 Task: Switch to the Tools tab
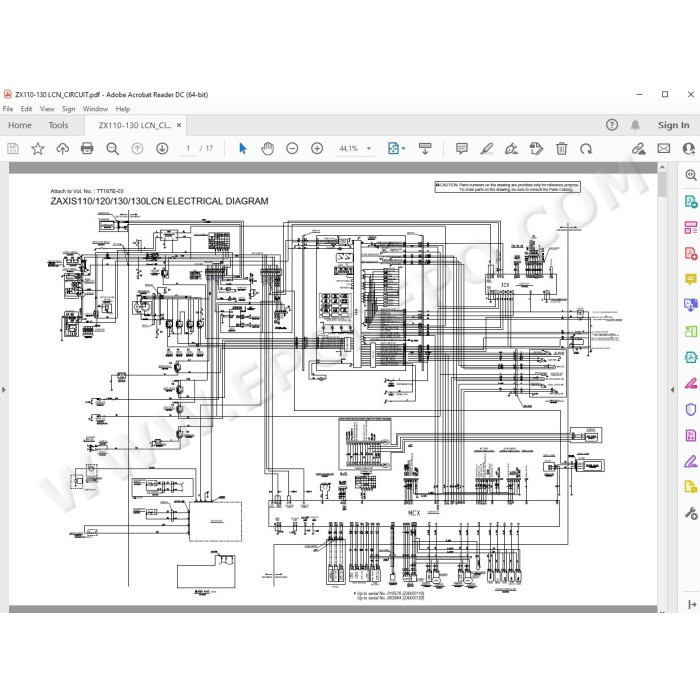pos(58,125)
